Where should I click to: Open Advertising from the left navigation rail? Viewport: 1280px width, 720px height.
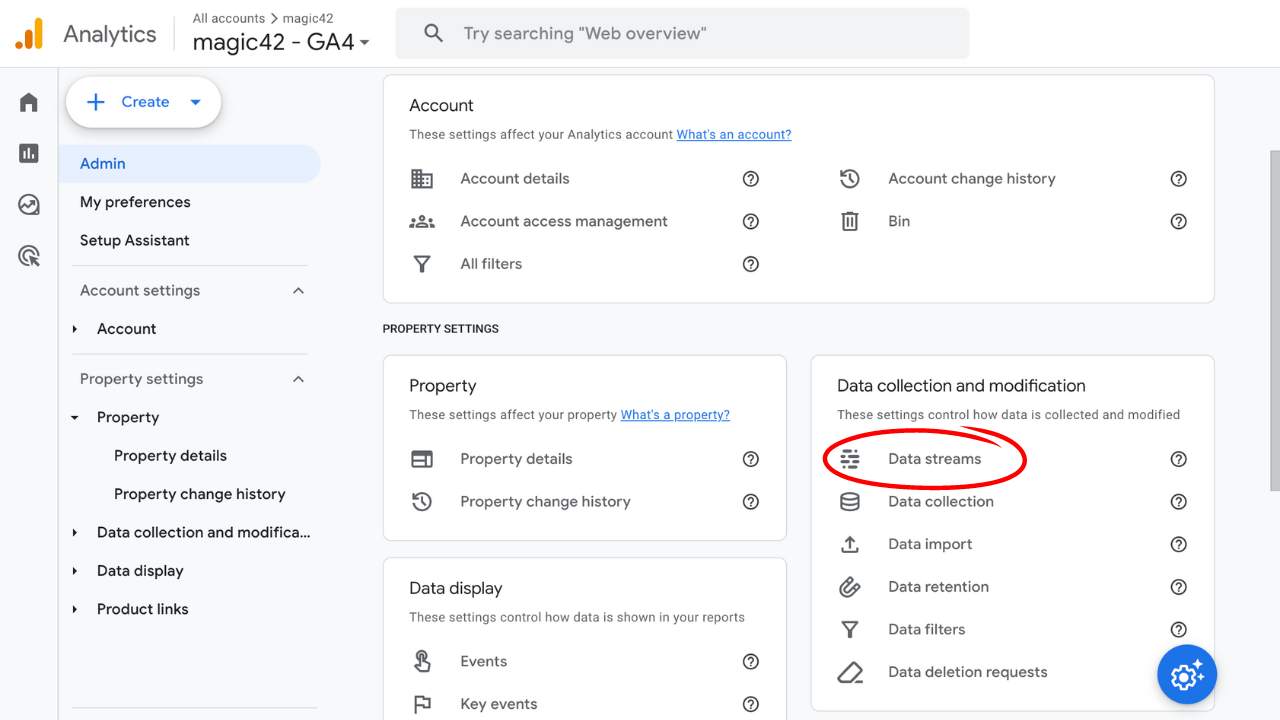(x=27, y=255)
